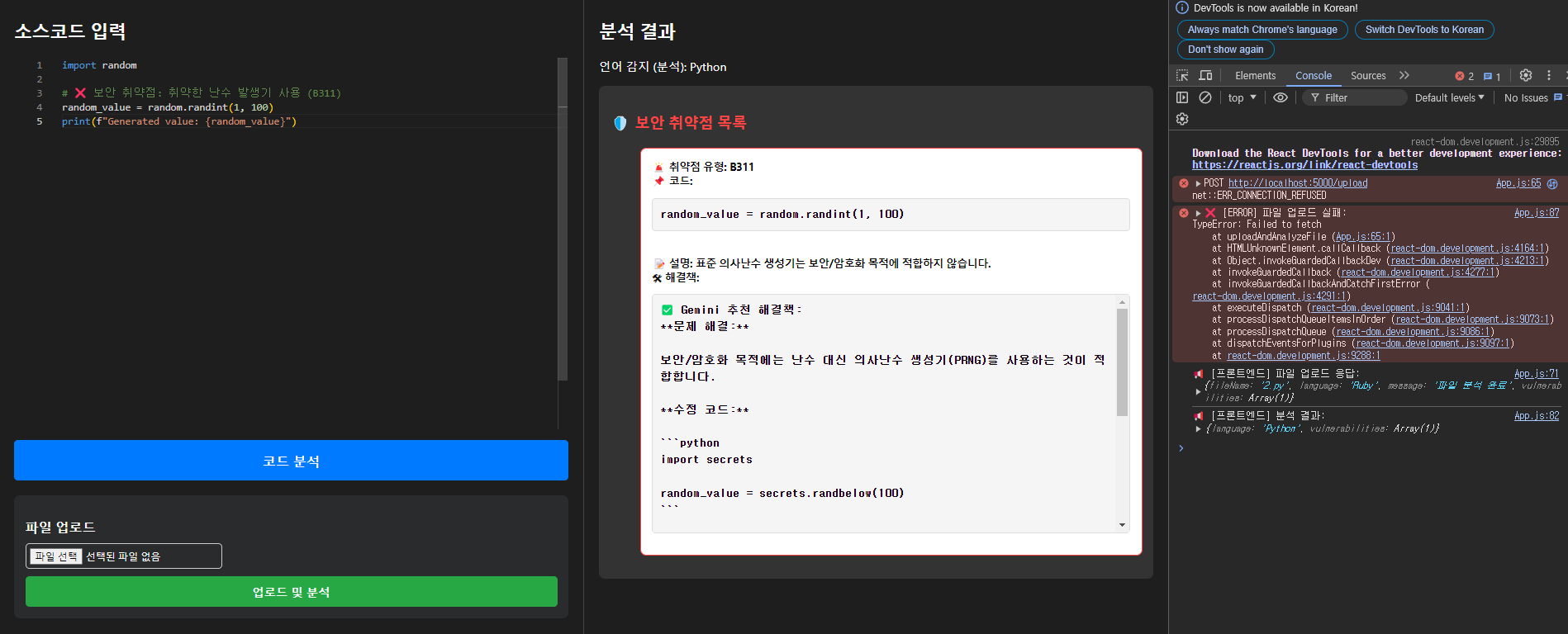Open the App.js:82 source link
The height and width of the screenshot is (634, 1568).
(x=1537, y=416)
